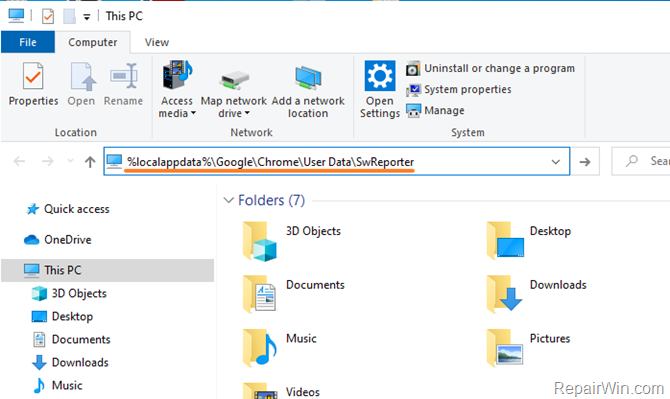Screen dimensions: 670x399
Task: Select Desktop in navigation tree
Action: coord(62,317)
